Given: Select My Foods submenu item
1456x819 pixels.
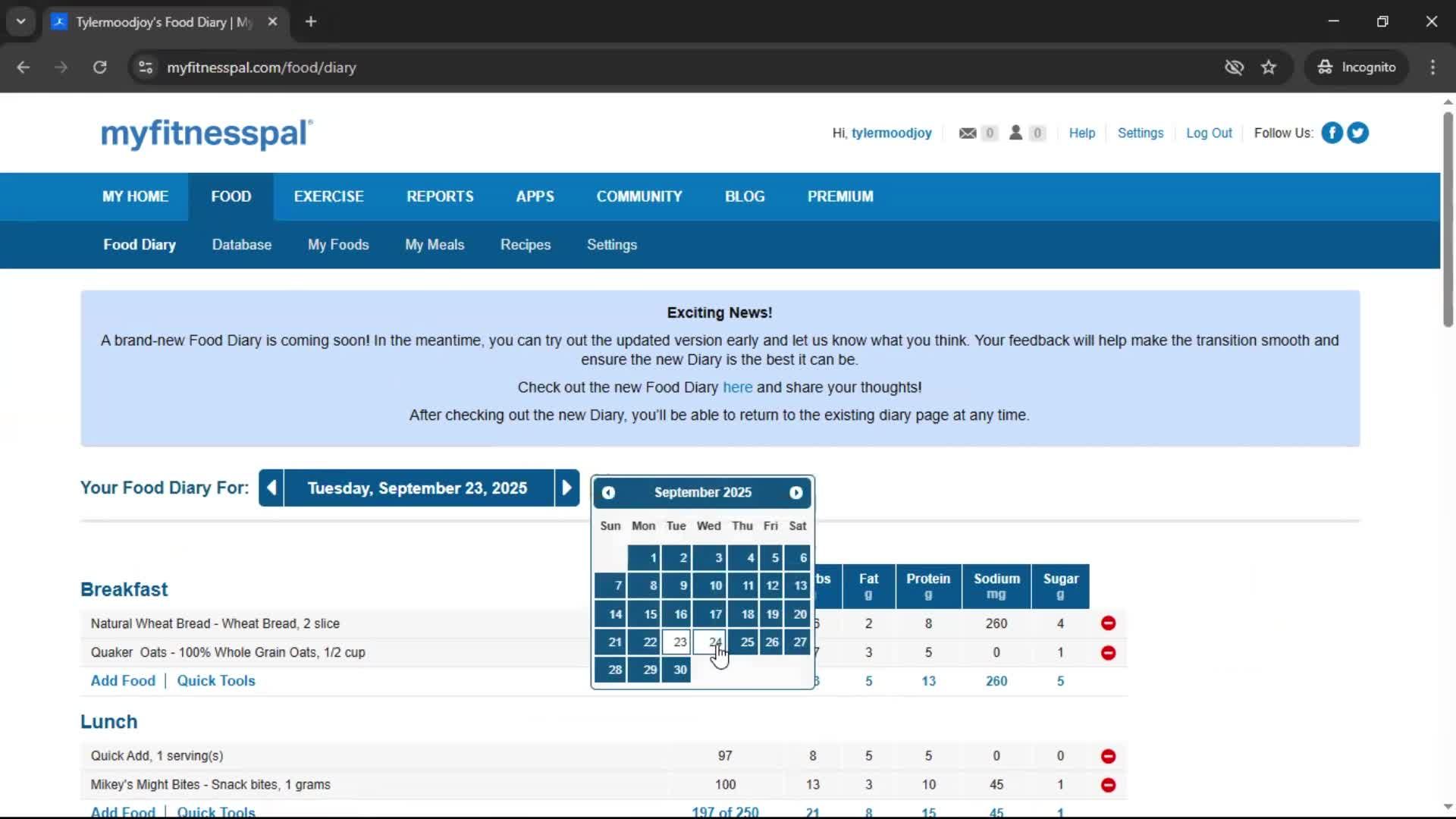Looking at the screenshot, I should pos(338,245).
